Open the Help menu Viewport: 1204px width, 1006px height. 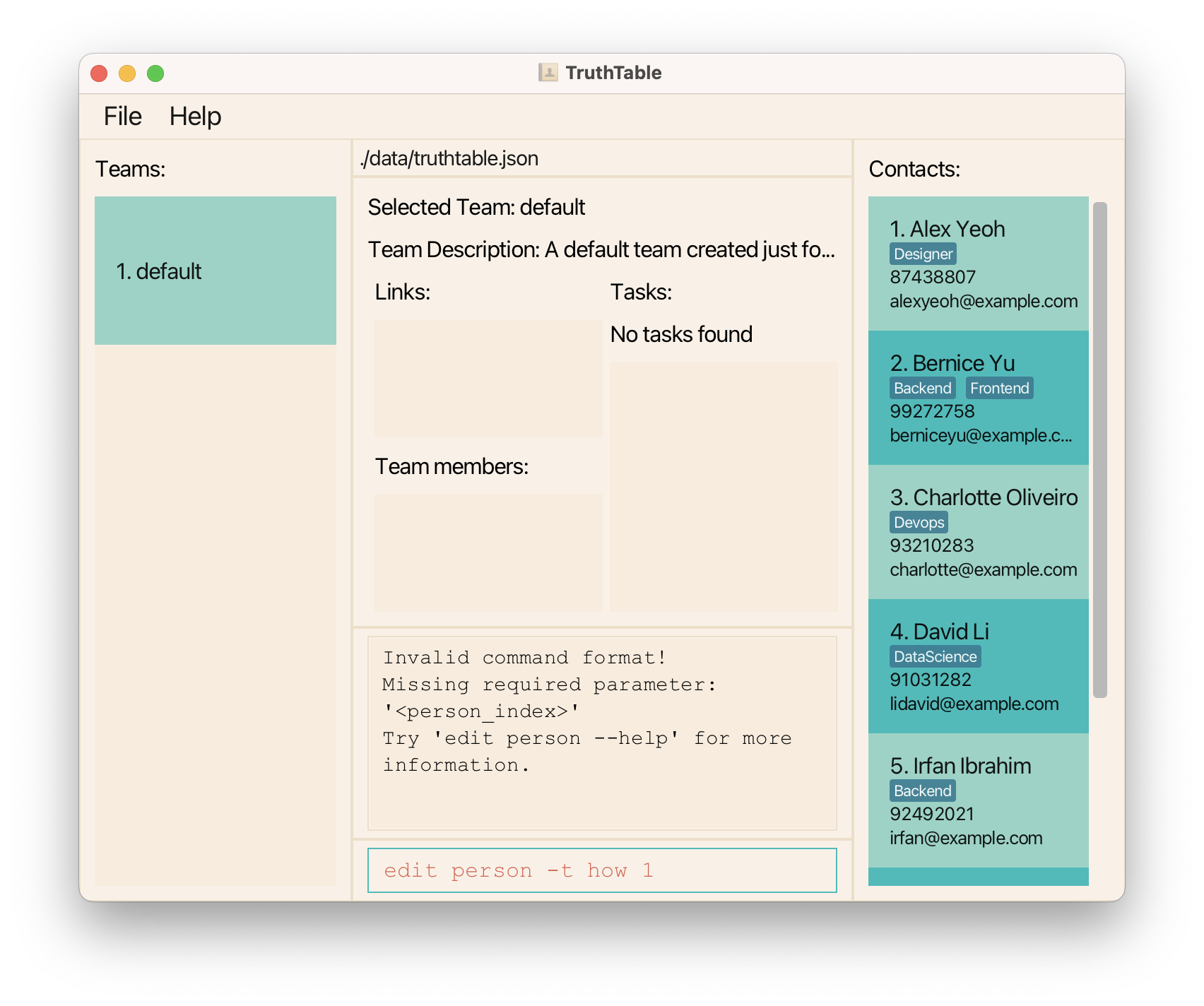(195, 117)
